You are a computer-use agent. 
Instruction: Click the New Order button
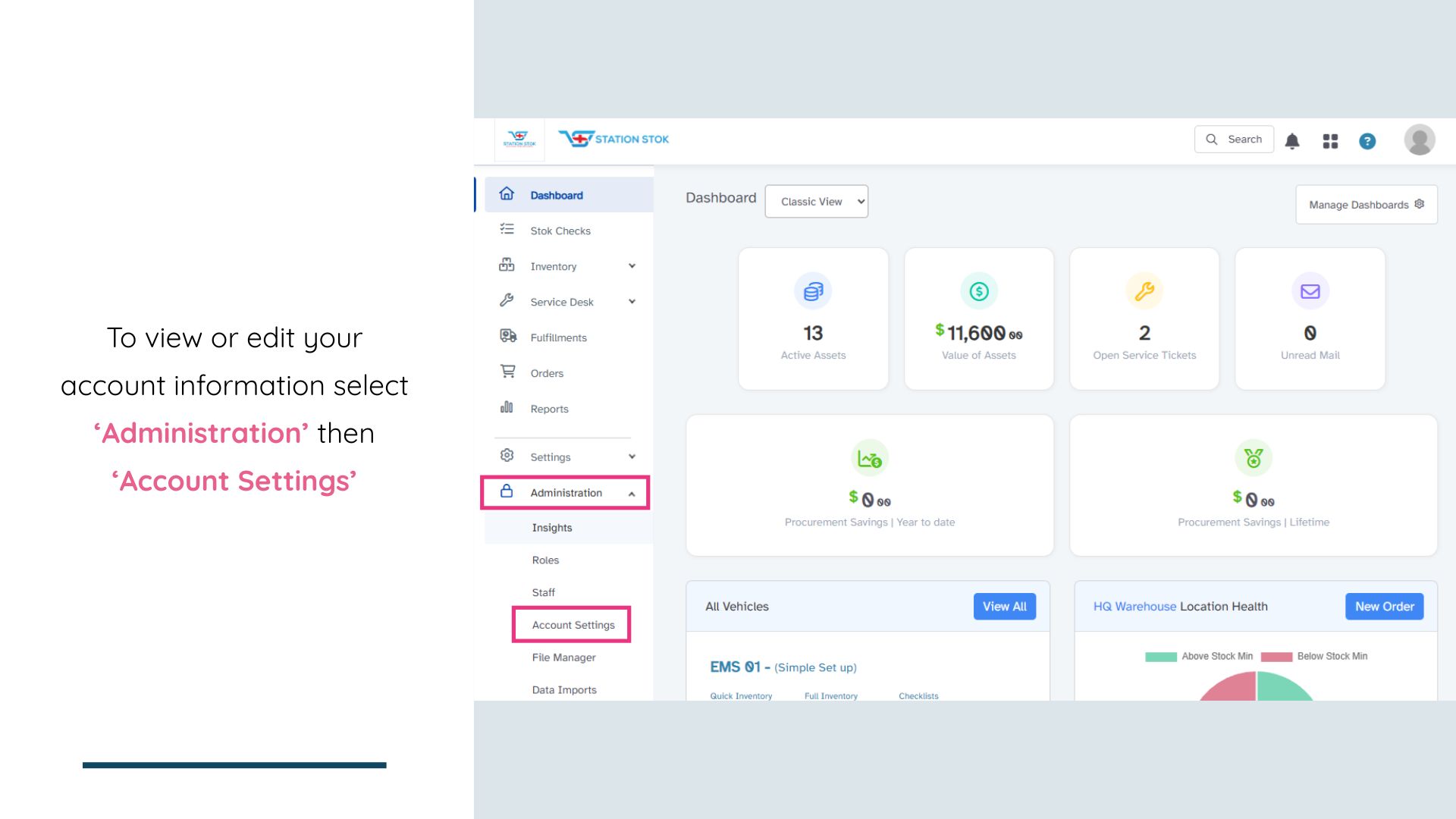pos(1384,607)
